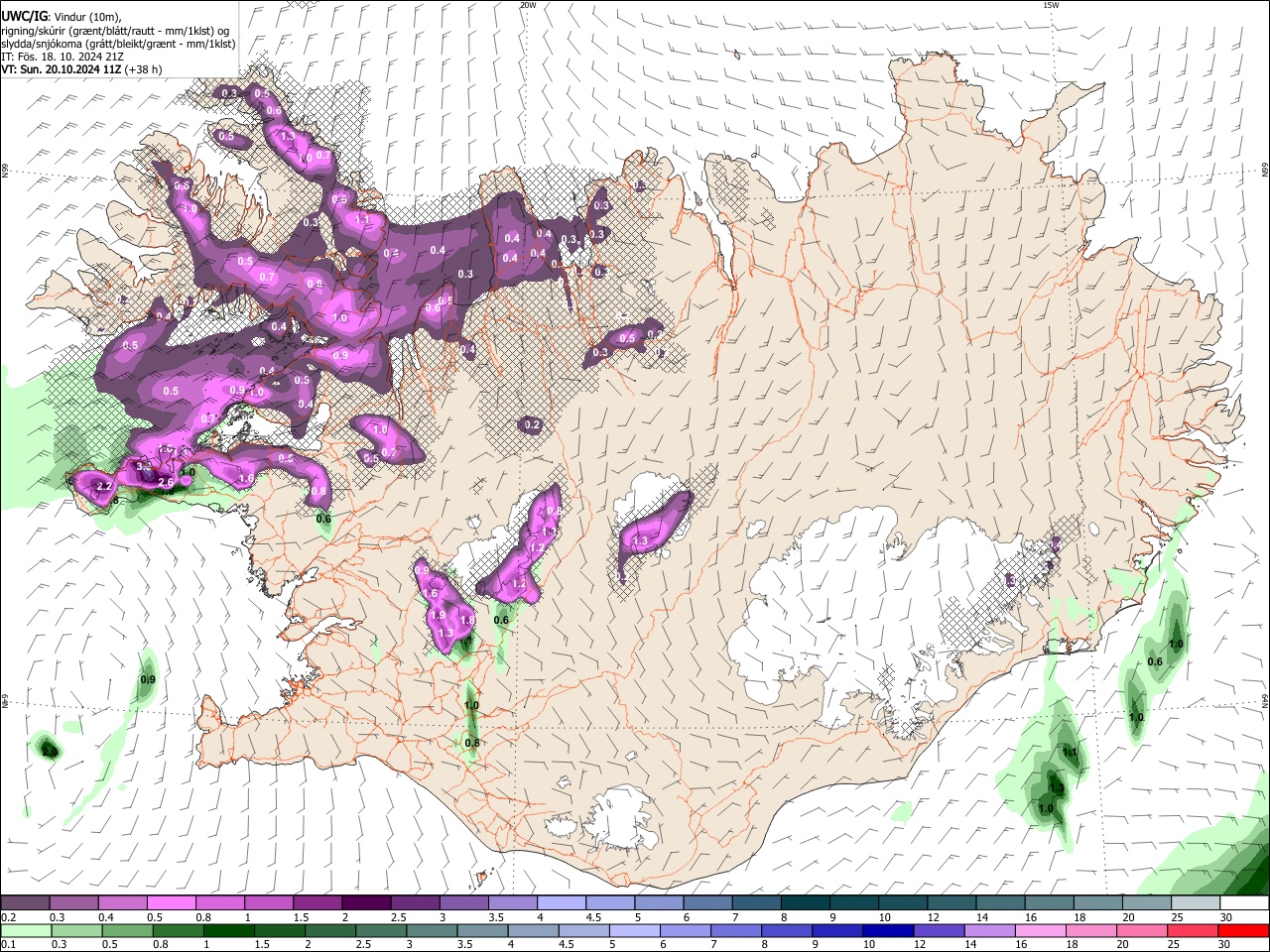
Task: Pick the bright pink snow swatch labeled 0.5
Action: pos(172,903)
